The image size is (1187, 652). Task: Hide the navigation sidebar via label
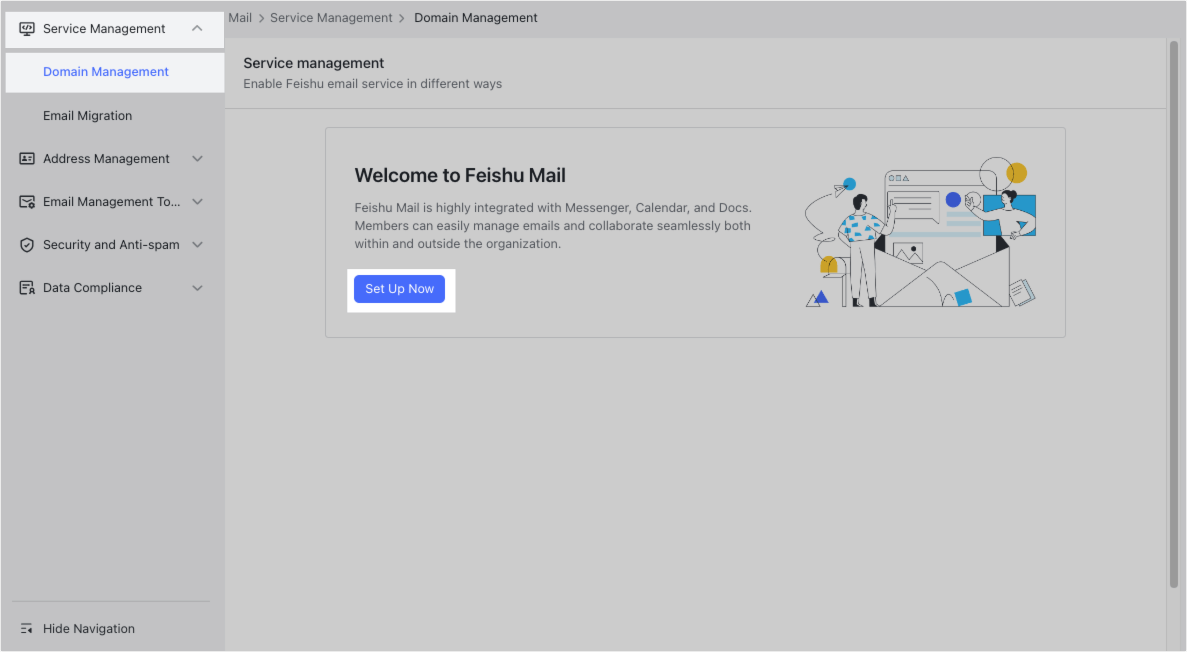(x=89, y=629)
